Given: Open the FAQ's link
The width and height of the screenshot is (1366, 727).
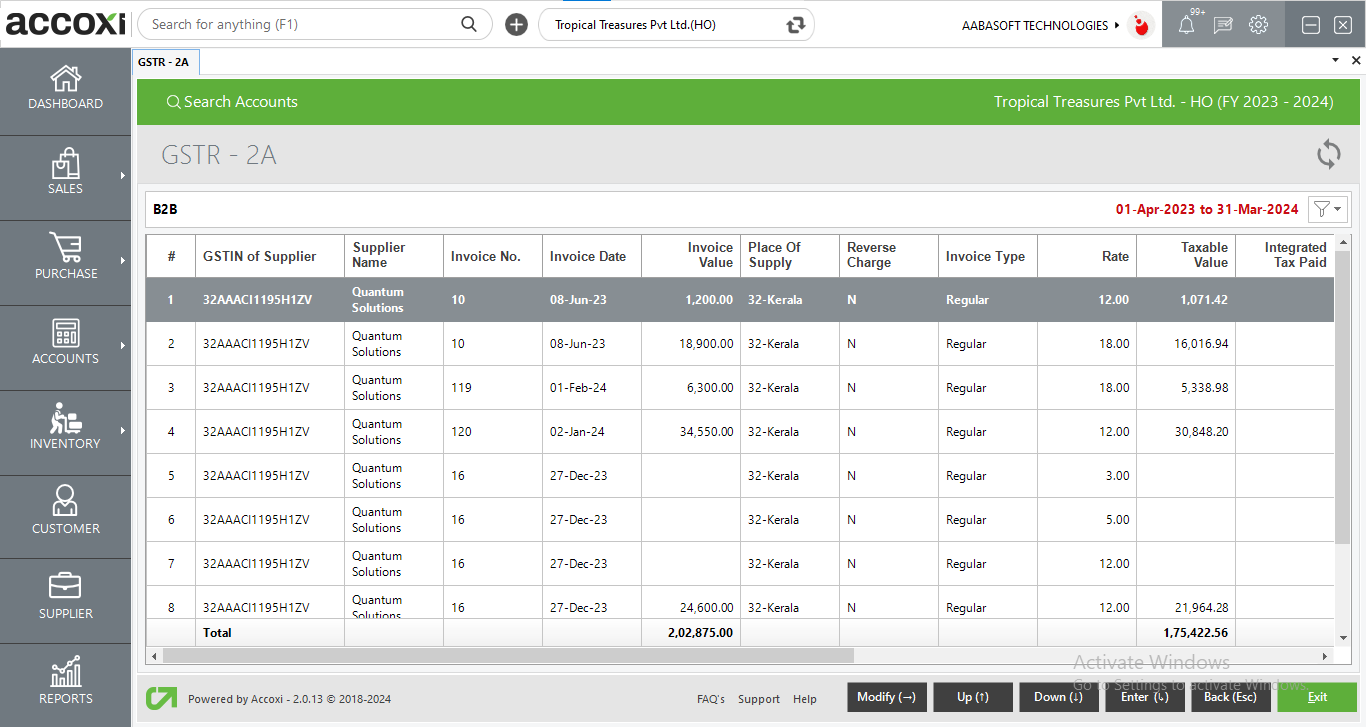Looking at the screenshot, I should pos(711,699).
